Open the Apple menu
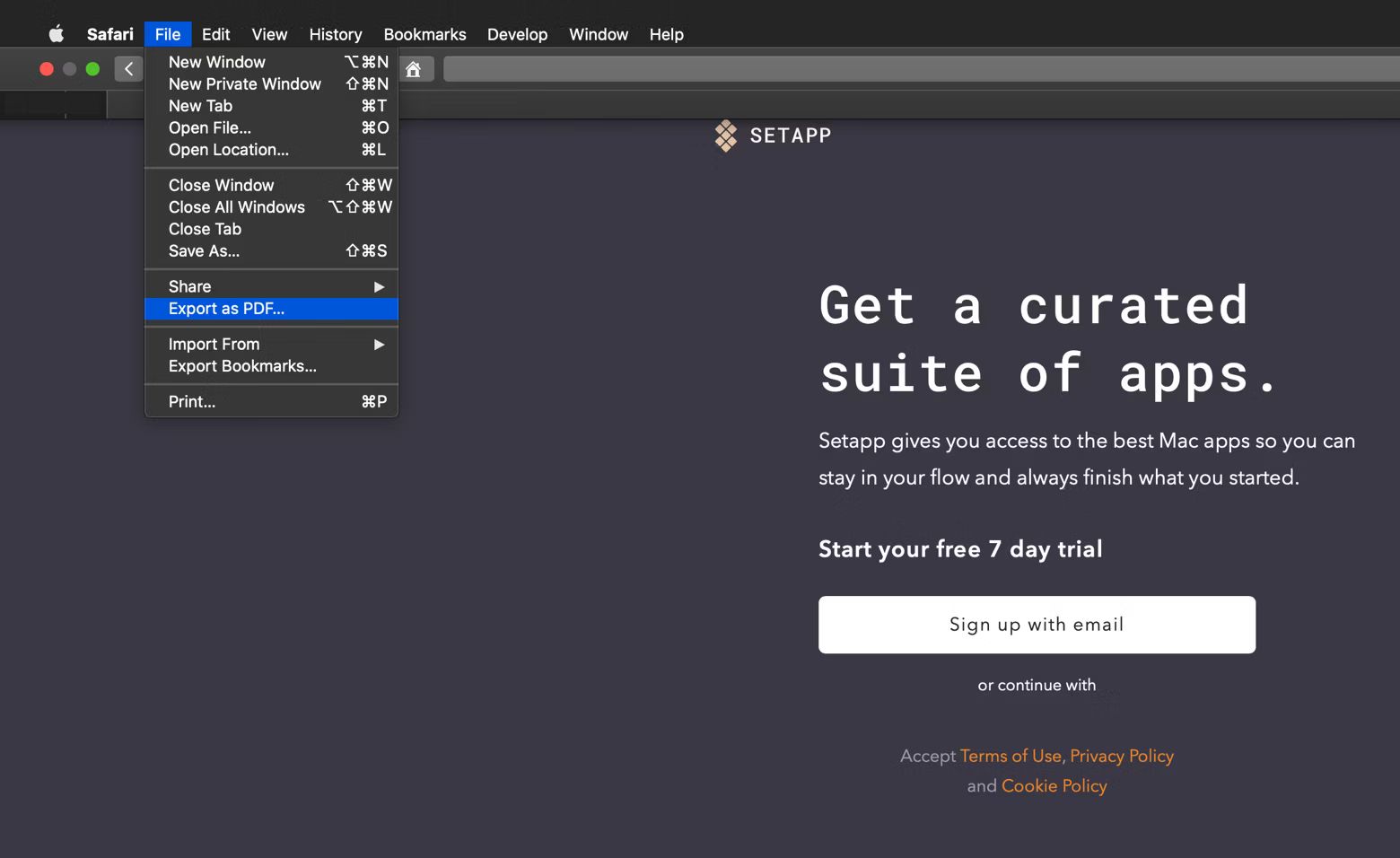This screenshot has width=1400, height=858. point(56,34)
